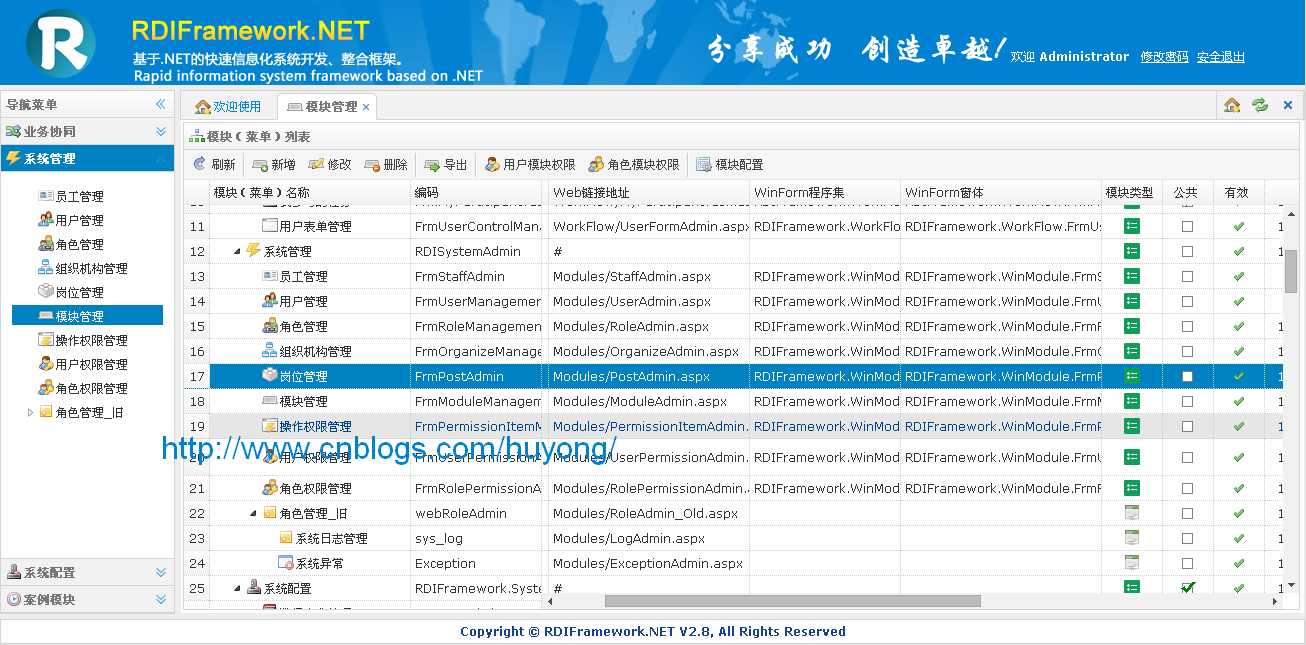Click the 删除 delete toolbar button
1306x645 pixels.
tap(386, 165)
